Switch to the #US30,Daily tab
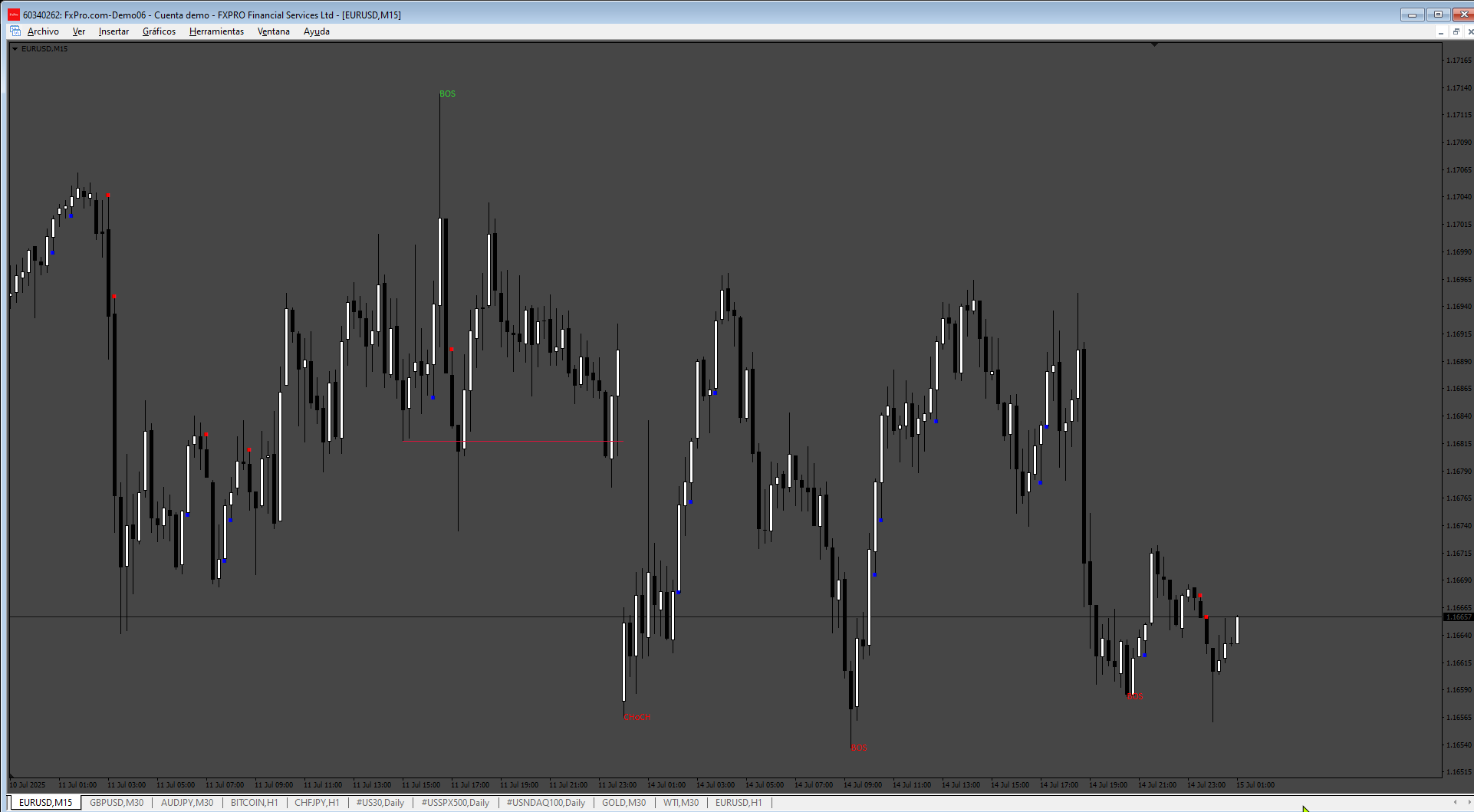 [x=380, y=803]
